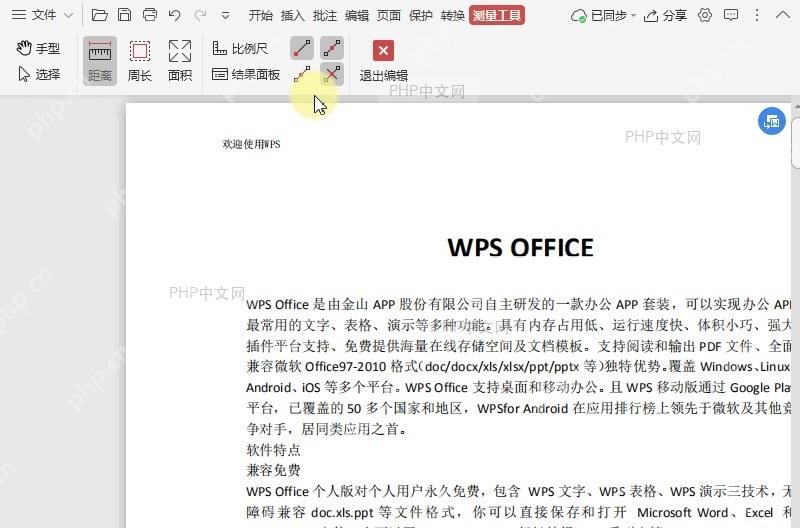Open the three-dot more options menu
This screenshot has height=528, width=800.
point(757,15)
